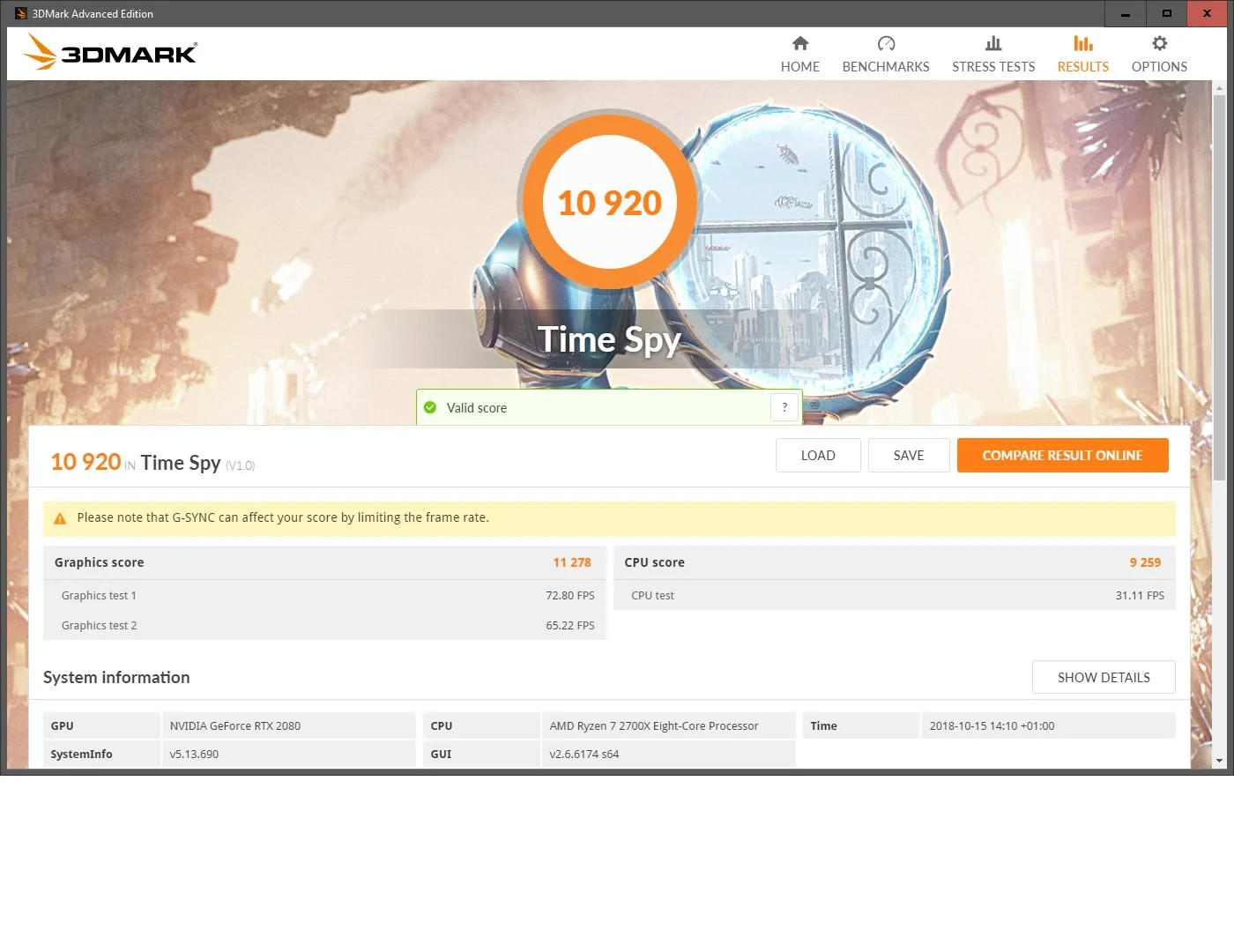Click the scrollbar up arrow
This screenshot has width=1234, height=952.
[x=1219, y=88]
